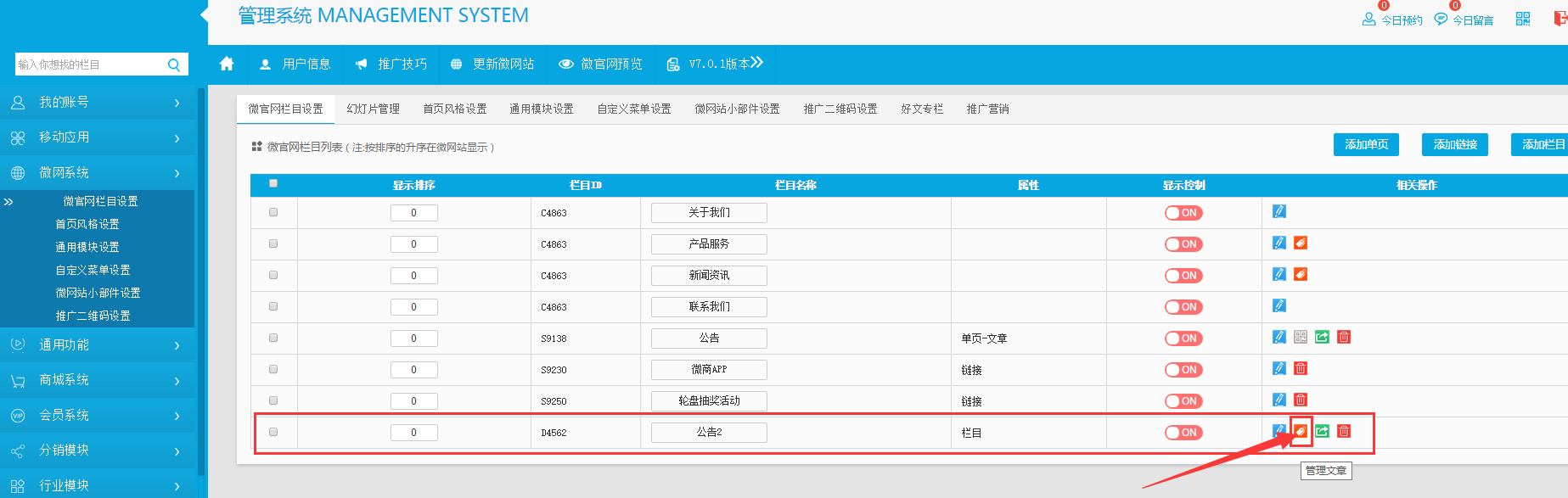Click the 添加单页 button
1568x498 pixels.
pos(1365,144)
